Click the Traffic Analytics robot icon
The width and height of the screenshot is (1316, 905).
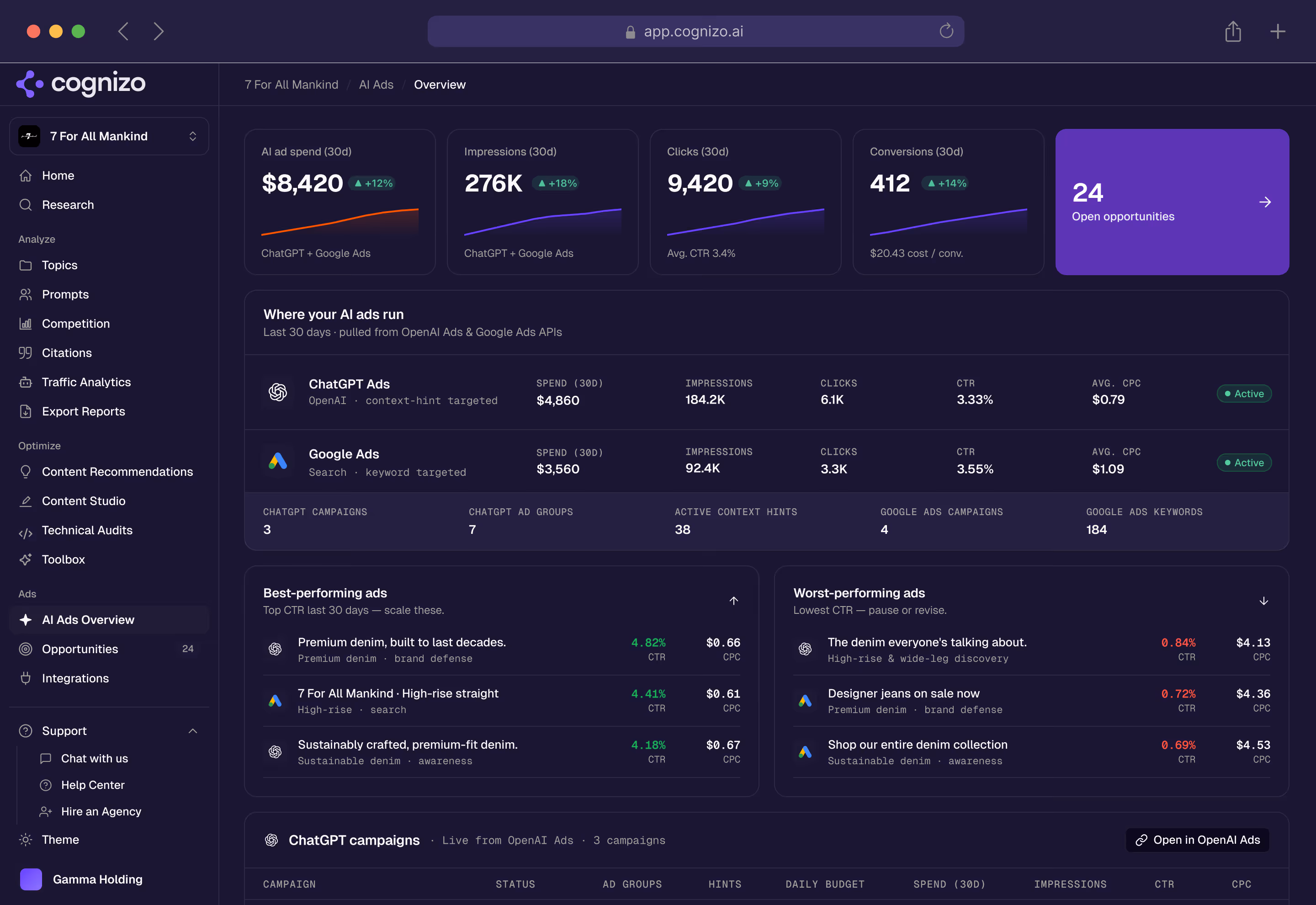(x=26, y=382)
